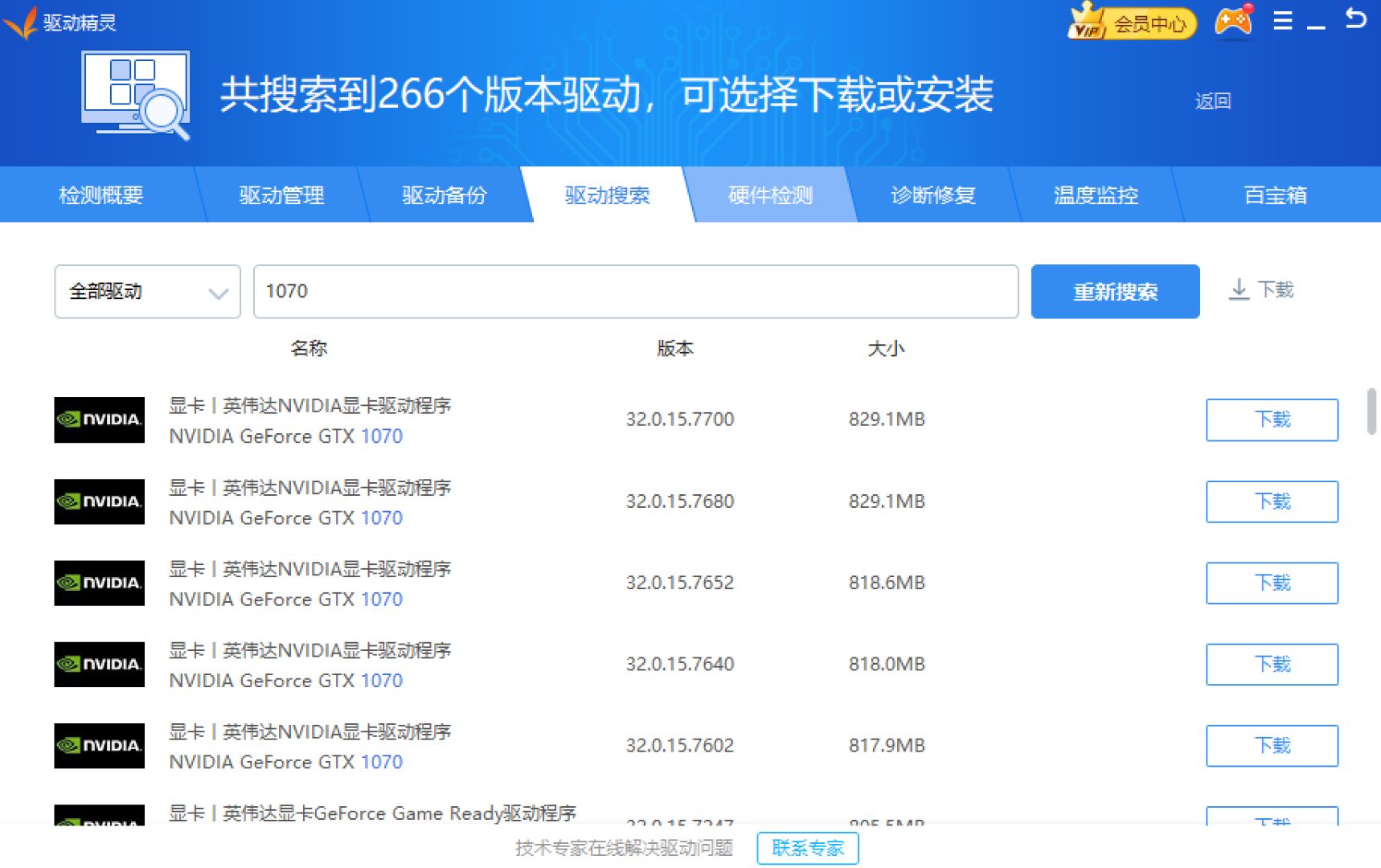Click the vertical scrollbar thumb of results list
The image size is (1381, 868).
click(x=1371, y=411)
